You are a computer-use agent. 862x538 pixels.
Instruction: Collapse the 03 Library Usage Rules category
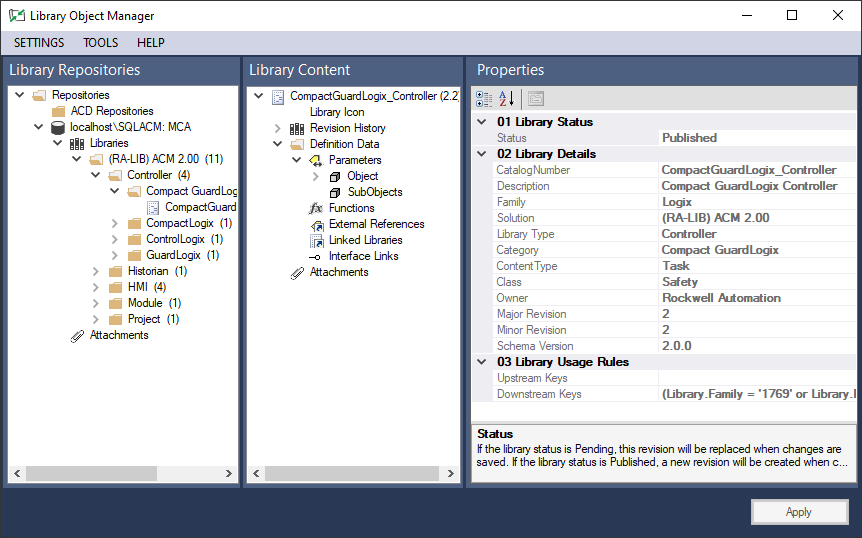click(482, 362)
